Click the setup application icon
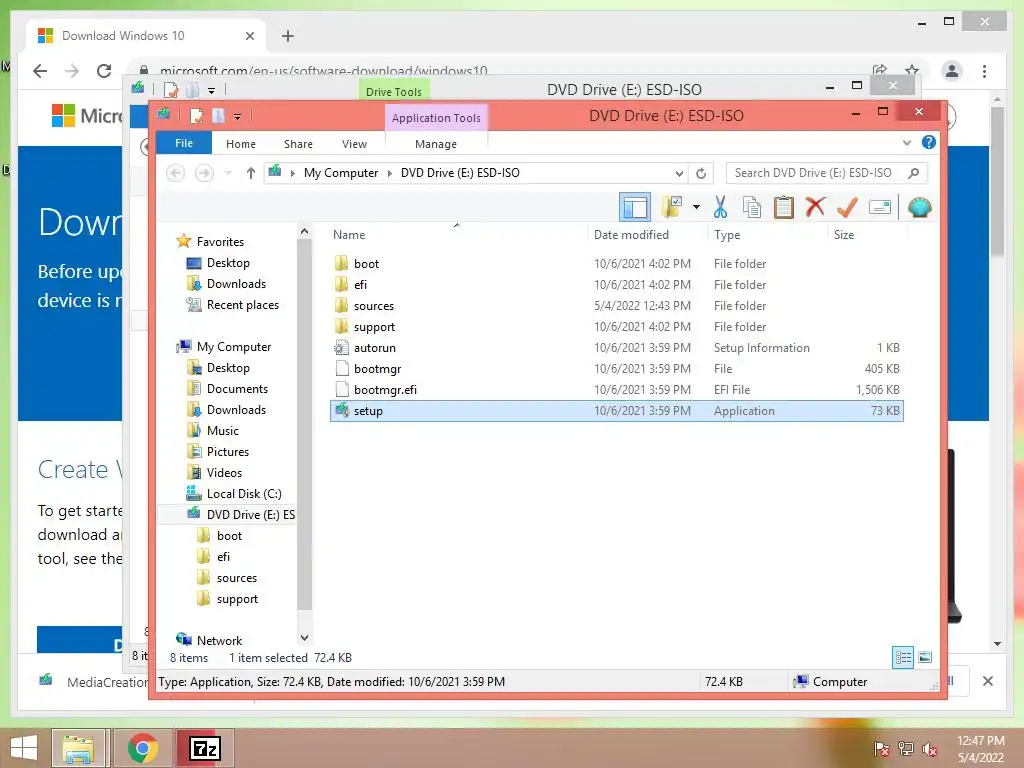Screen dimensions: 1024x768 342,410
